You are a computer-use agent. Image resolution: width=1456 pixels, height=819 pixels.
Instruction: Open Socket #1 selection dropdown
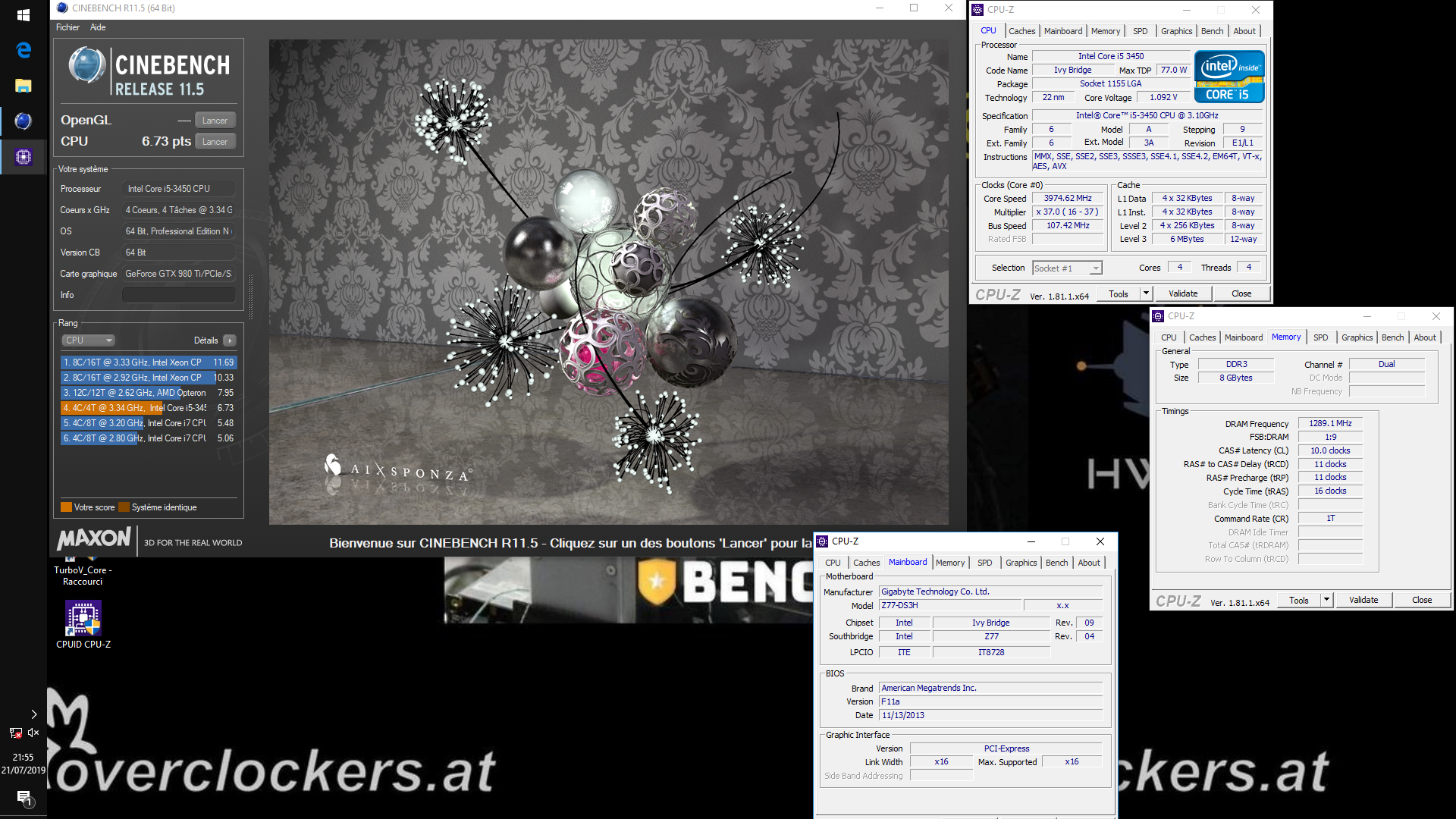[x=1066, y=268]
